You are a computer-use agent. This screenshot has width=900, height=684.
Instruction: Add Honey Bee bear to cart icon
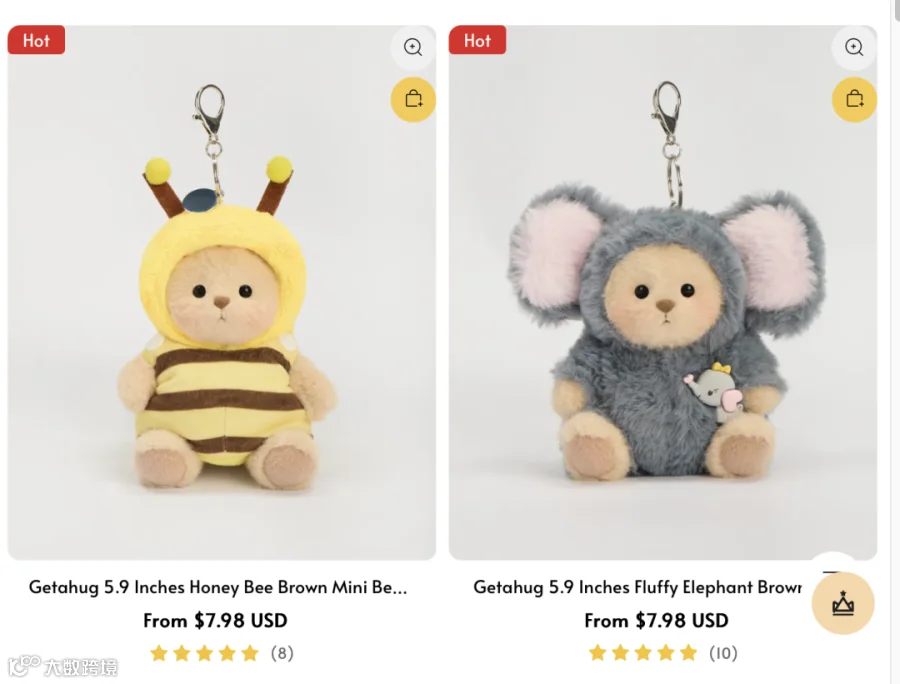tap(413, 99)
